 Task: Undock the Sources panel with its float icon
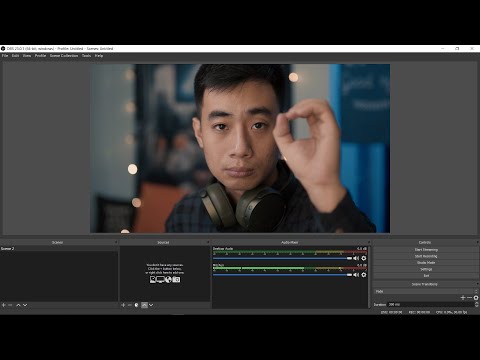[x=208, y=242]
